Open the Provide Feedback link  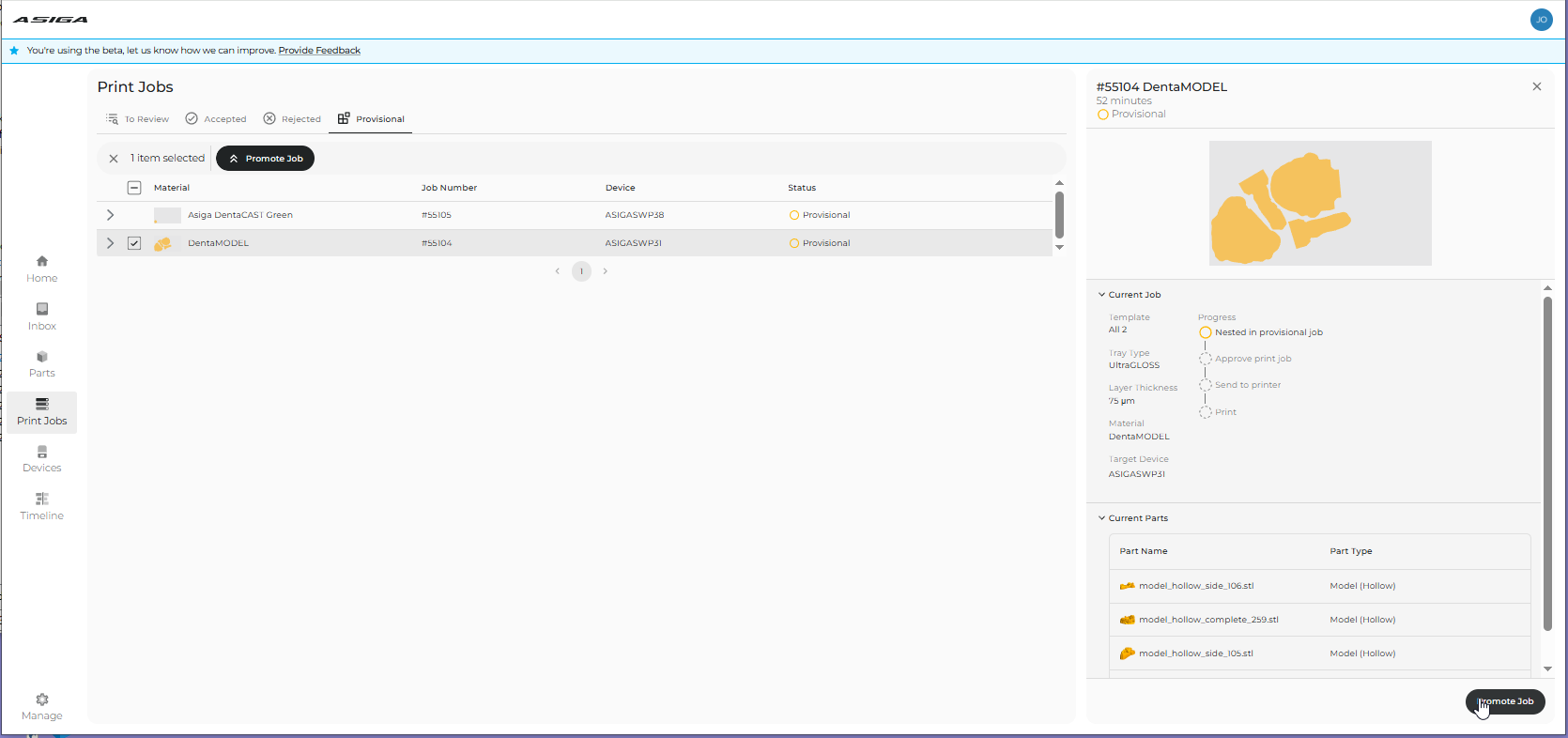pyautogui.click(x=319, y=51)
